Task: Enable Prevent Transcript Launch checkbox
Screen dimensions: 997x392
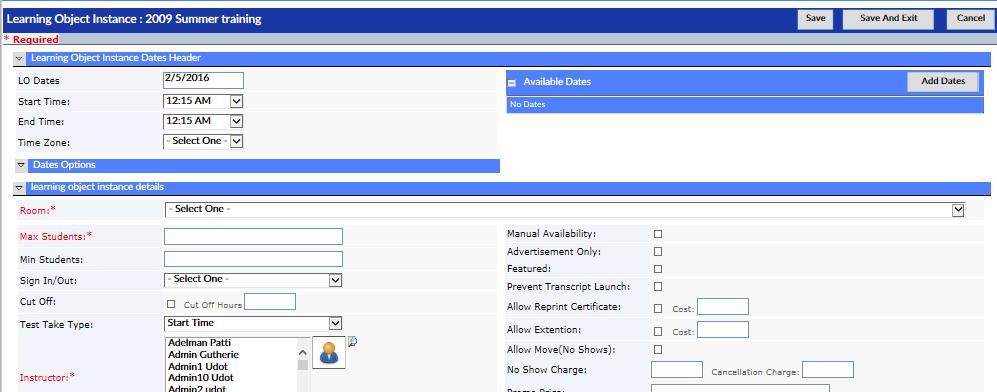Action: coord(658,287)
